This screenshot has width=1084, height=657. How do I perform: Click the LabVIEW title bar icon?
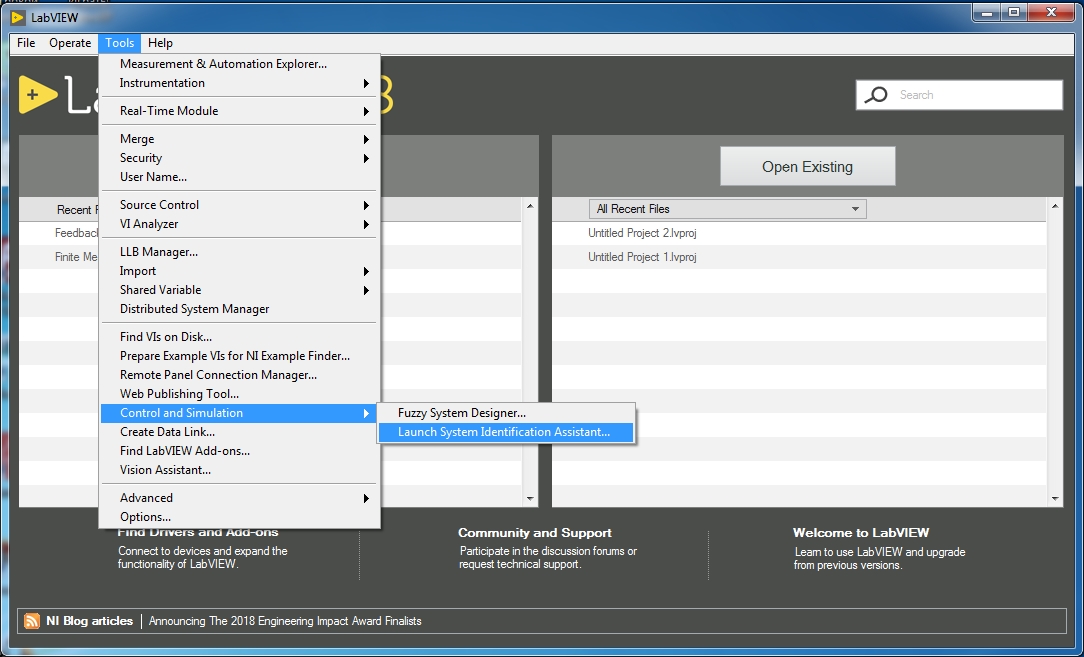pyautogui.click(x=18, y=17)
